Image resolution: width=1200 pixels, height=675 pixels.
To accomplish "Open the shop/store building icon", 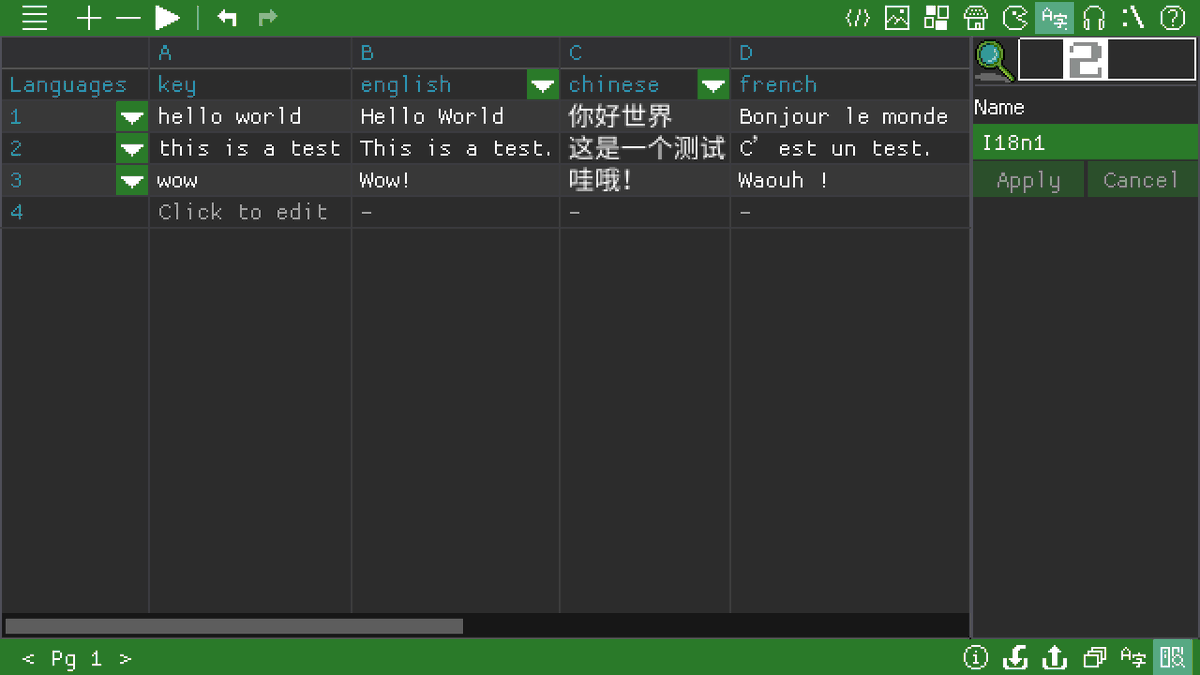I will (976, 18).
